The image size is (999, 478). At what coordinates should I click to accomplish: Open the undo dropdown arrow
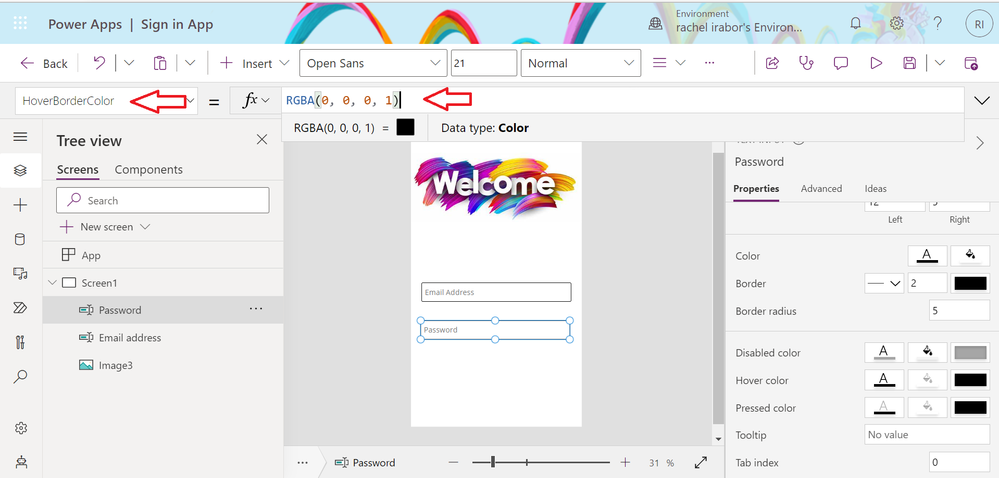point(129,62)
